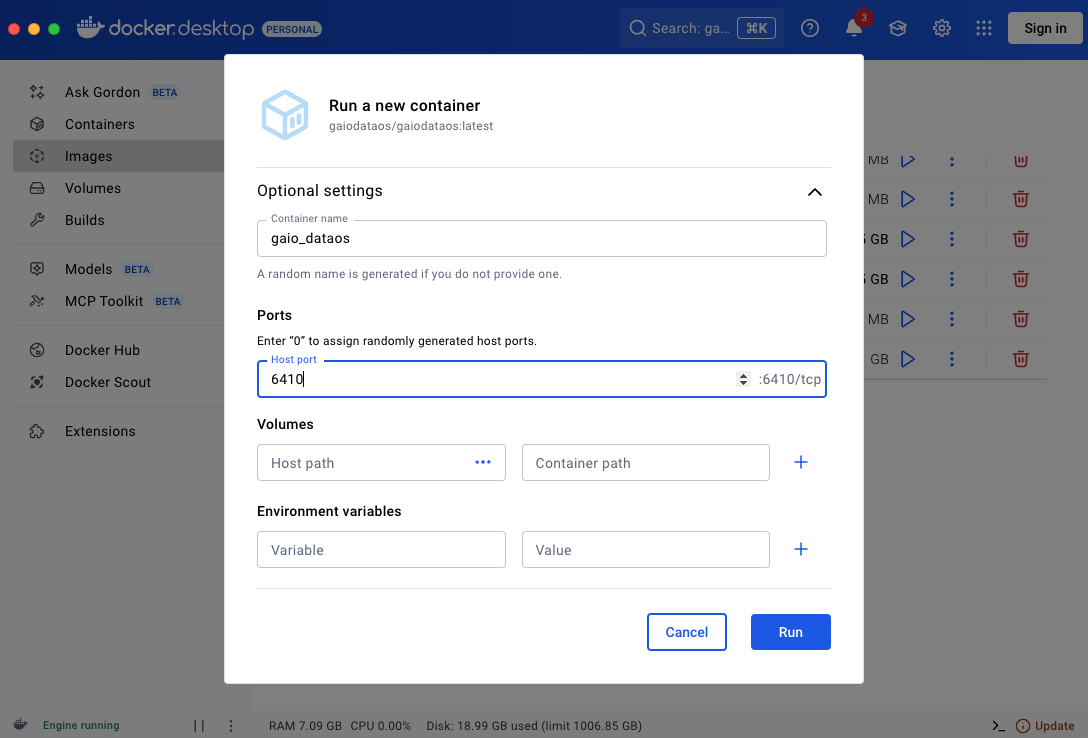Open the terminal icon in status bar
Screen dimensions: 1088x738
tap(998, 726)
